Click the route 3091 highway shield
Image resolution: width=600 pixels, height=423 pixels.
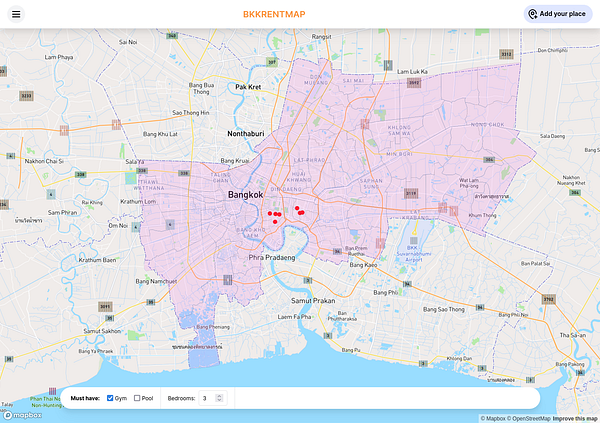click(105, 307)
